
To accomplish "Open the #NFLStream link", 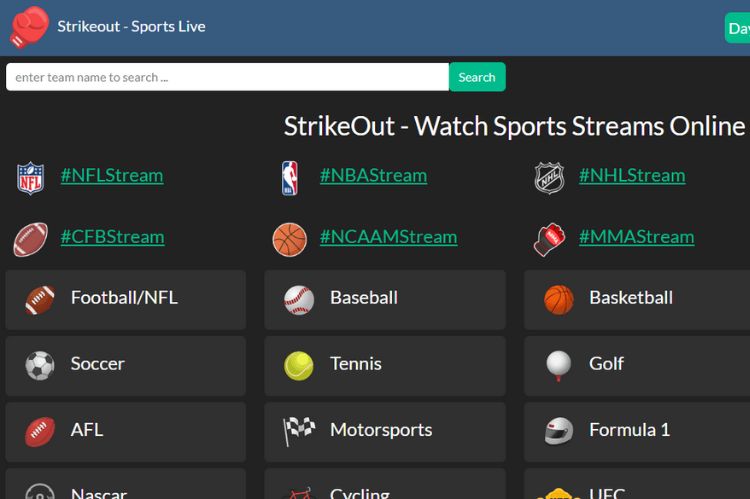I will click(112, 176).
